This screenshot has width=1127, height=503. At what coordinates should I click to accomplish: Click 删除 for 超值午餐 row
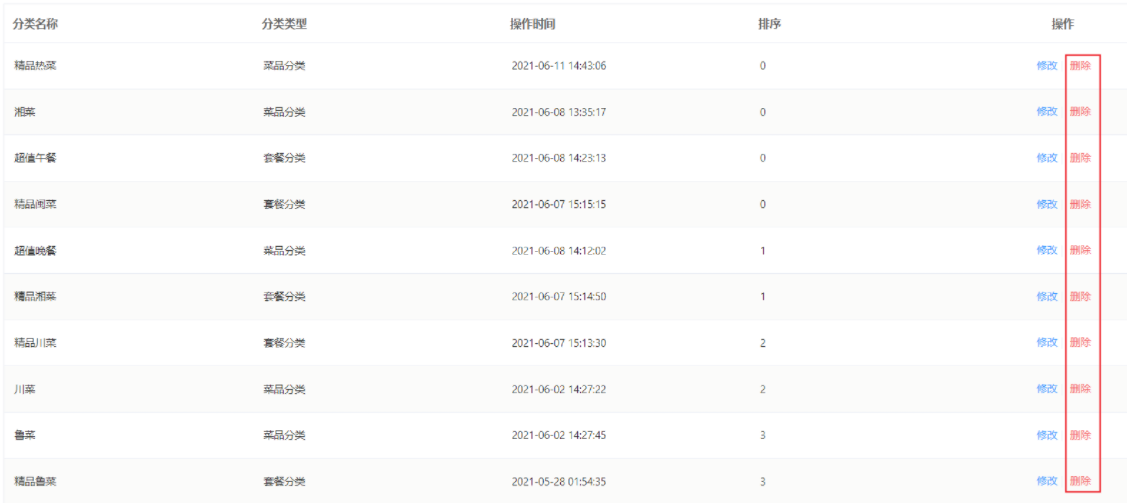click(x=1080, y=157)
